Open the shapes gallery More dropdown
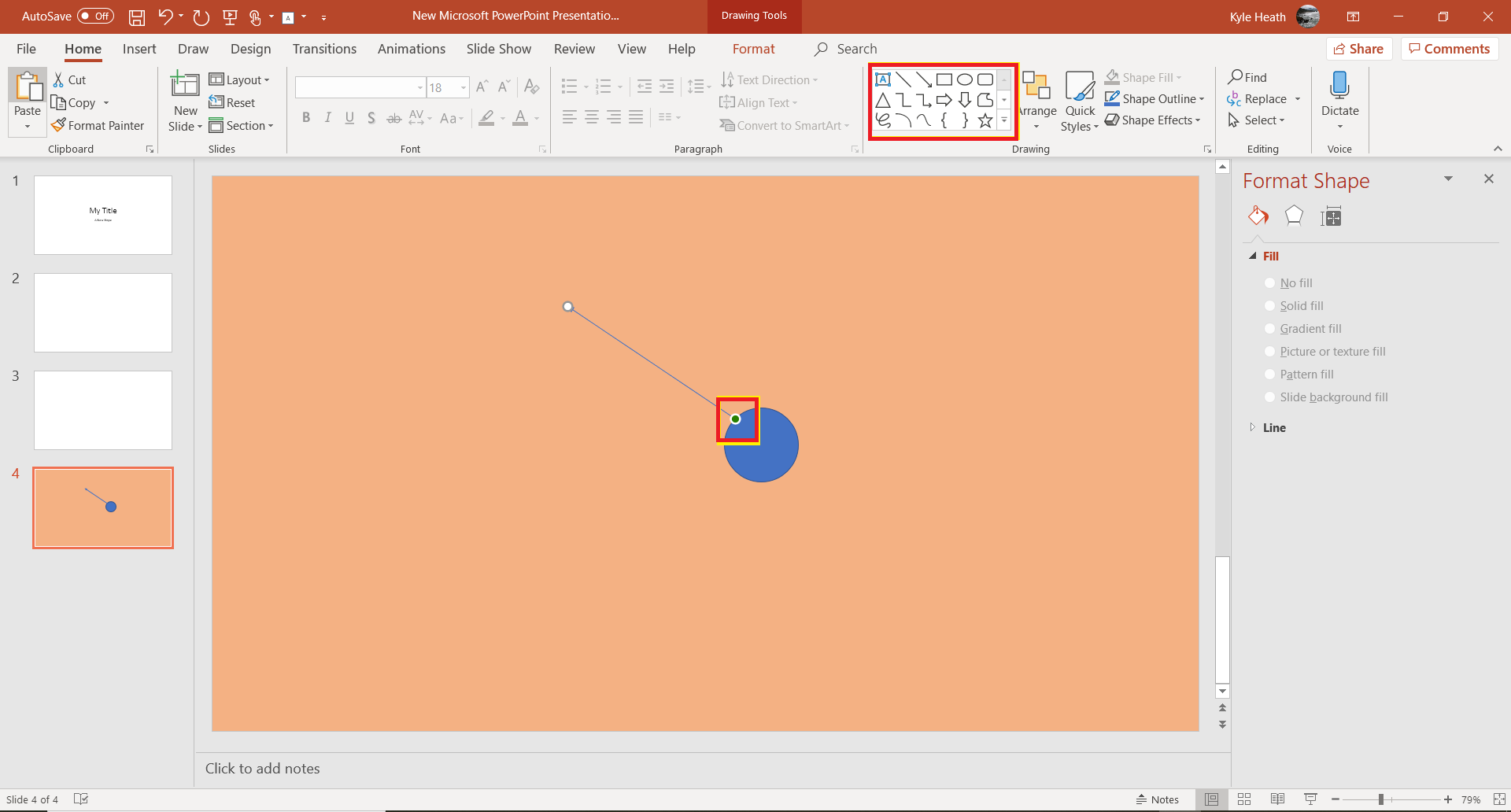Viewport: 1511px width, 812px height. click(x=1003, y=120)
